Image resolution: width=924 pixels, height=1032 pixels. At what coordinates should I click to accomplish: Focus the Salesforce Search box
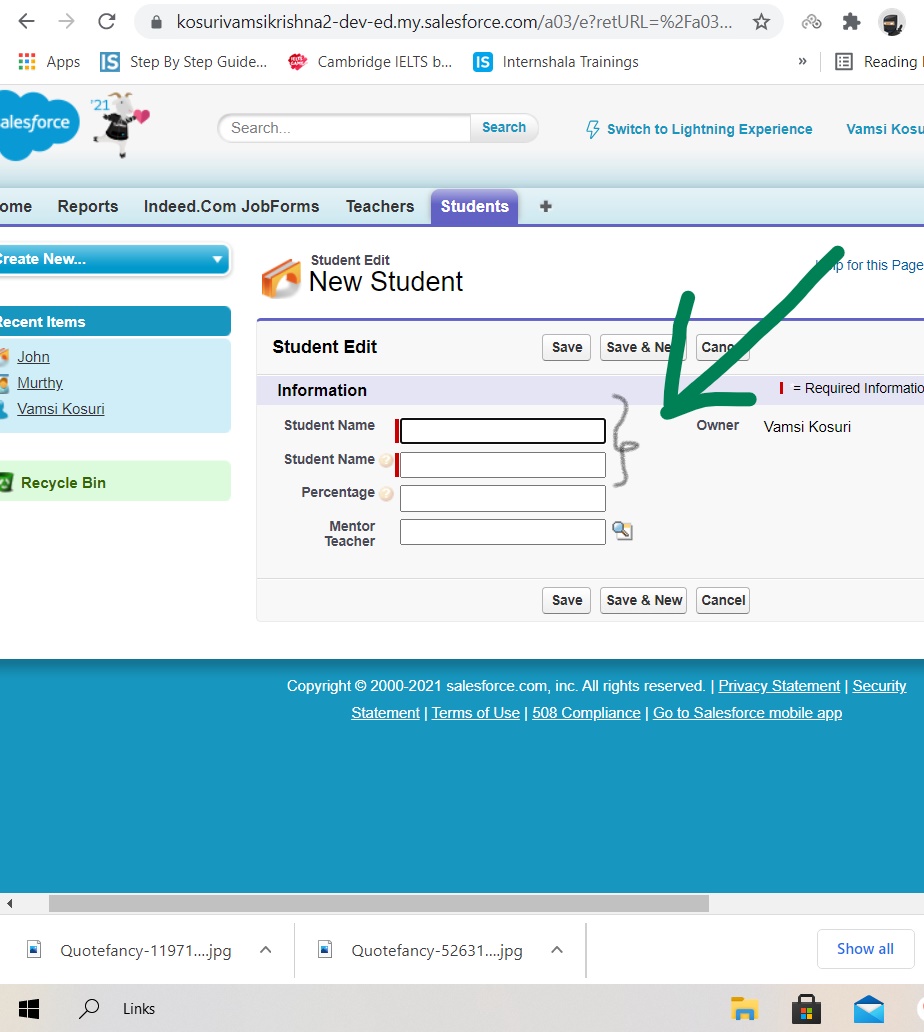(344, 128)
